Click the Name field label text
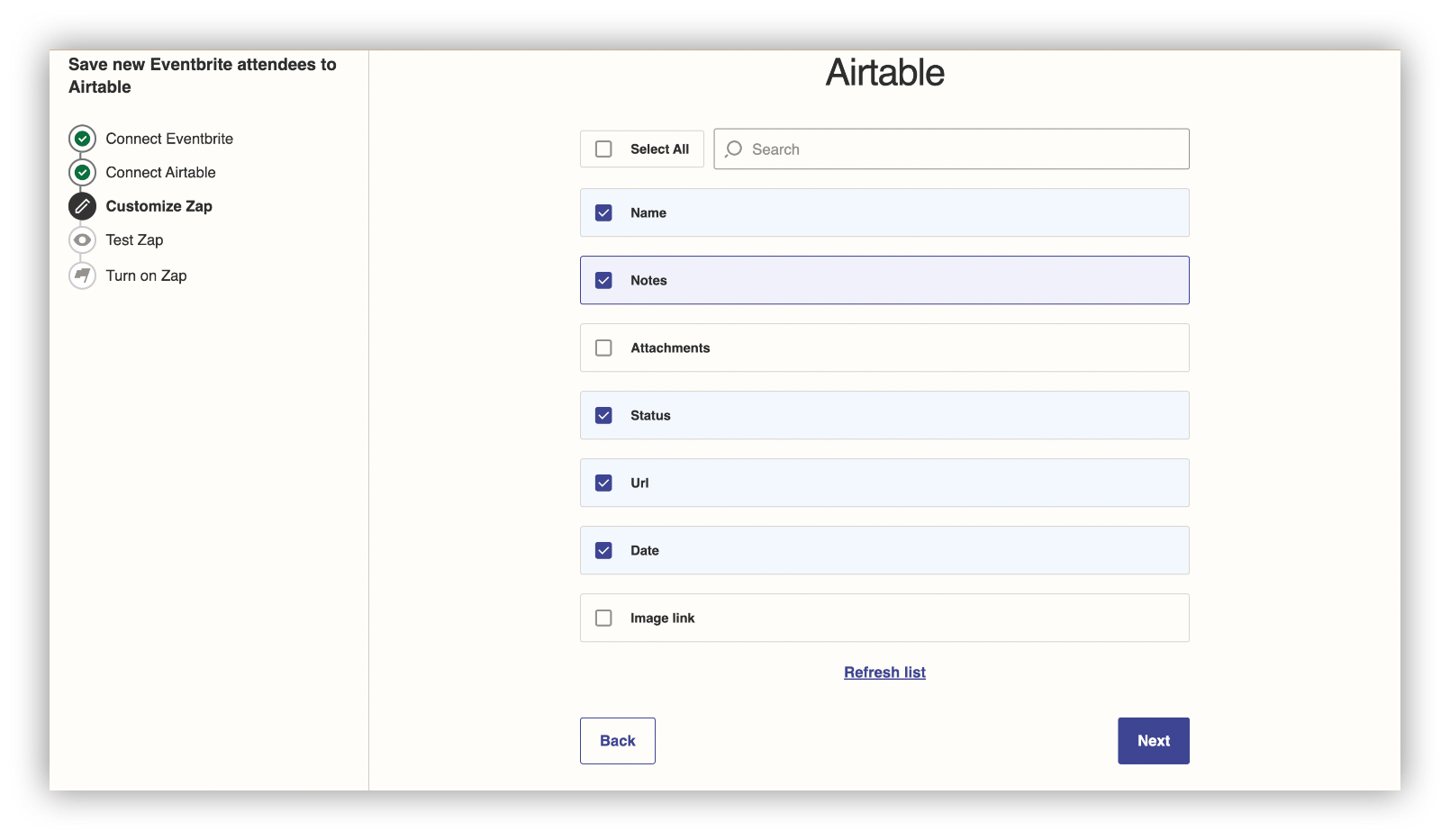The height and width of the screenshot is (840, 1450). click(x=648, y=212)
